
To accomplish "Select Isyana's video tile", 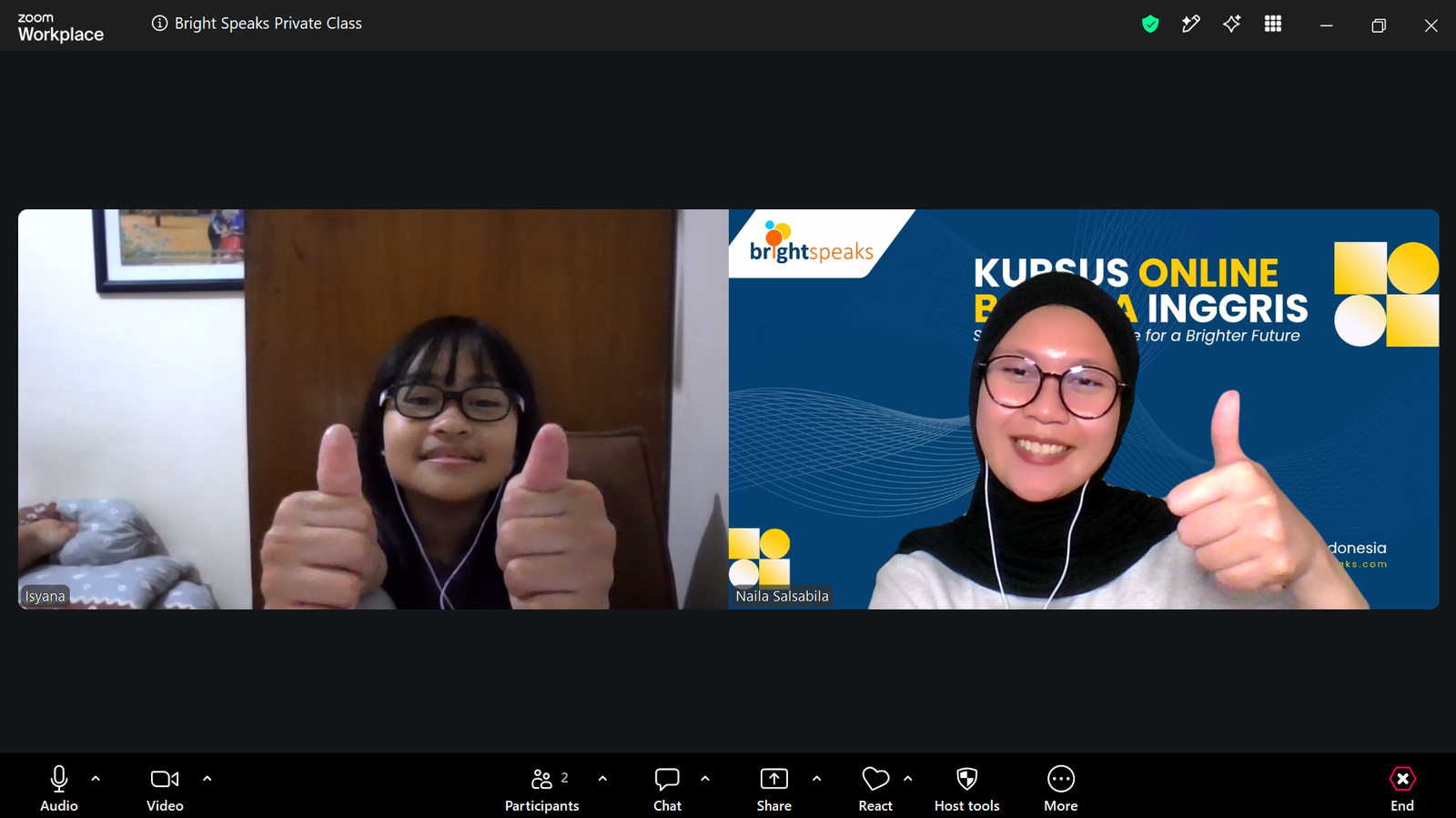I will [x=373, y=409].
